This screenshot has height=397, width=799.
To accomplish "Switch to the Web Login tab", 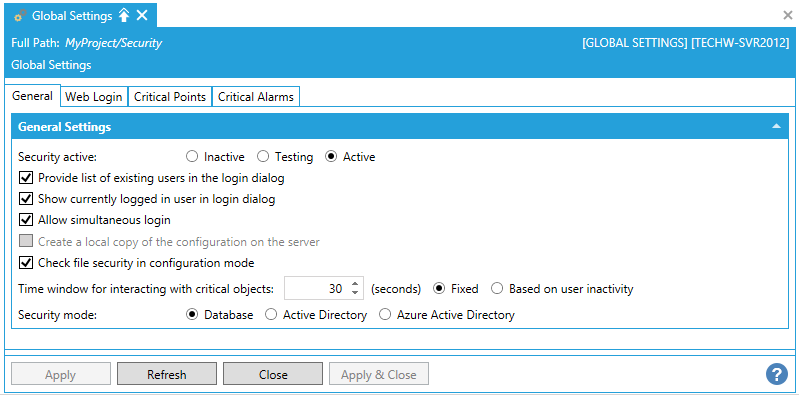I will tap(94, 97).
